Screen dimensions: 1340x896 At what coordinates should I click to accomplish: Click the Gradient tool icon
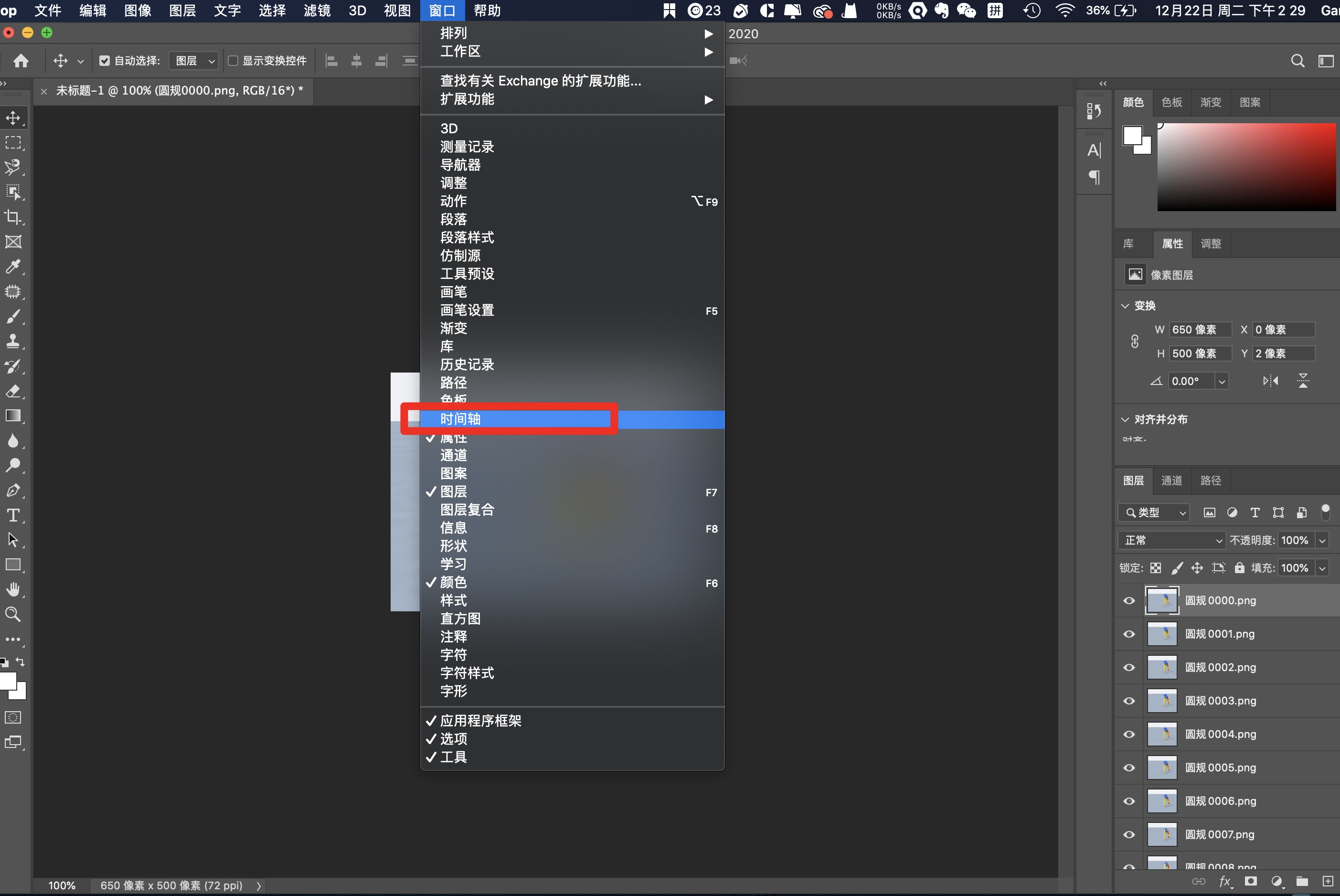pyautogui.click(x=12, y=416)
